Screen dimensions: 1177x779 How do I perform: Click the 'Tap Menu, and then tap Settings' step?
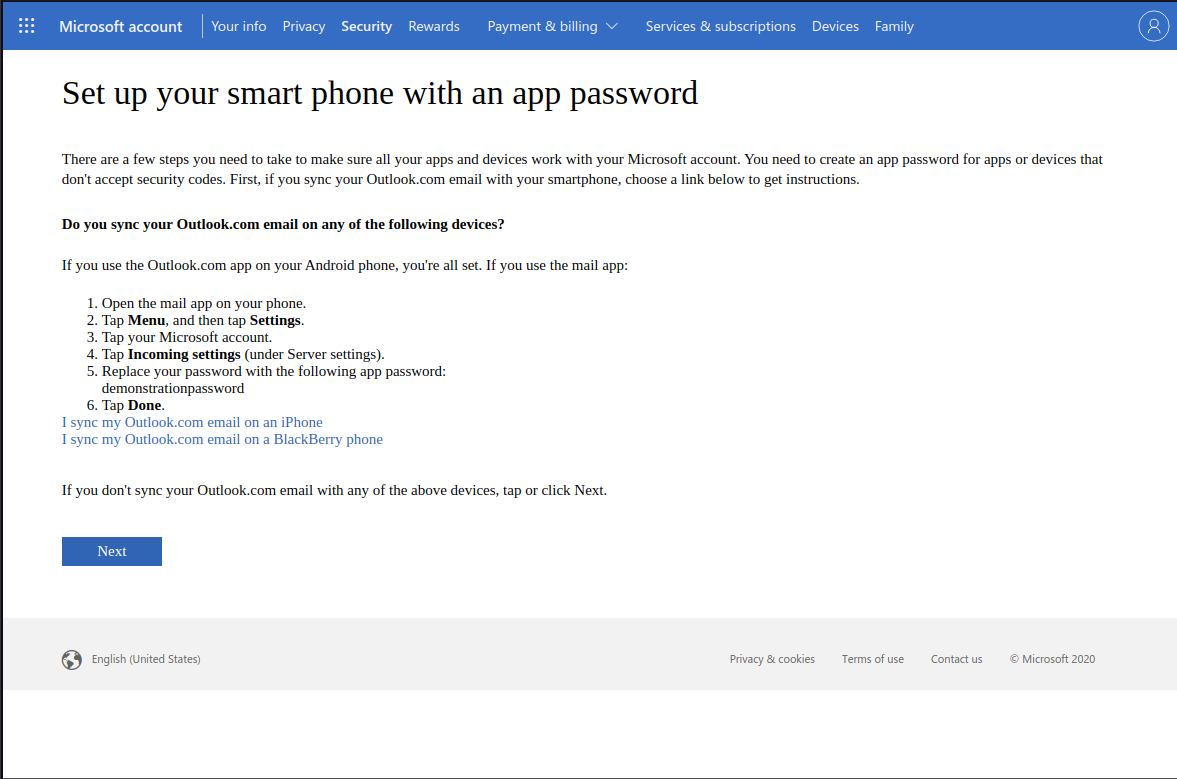click(203, 320)
